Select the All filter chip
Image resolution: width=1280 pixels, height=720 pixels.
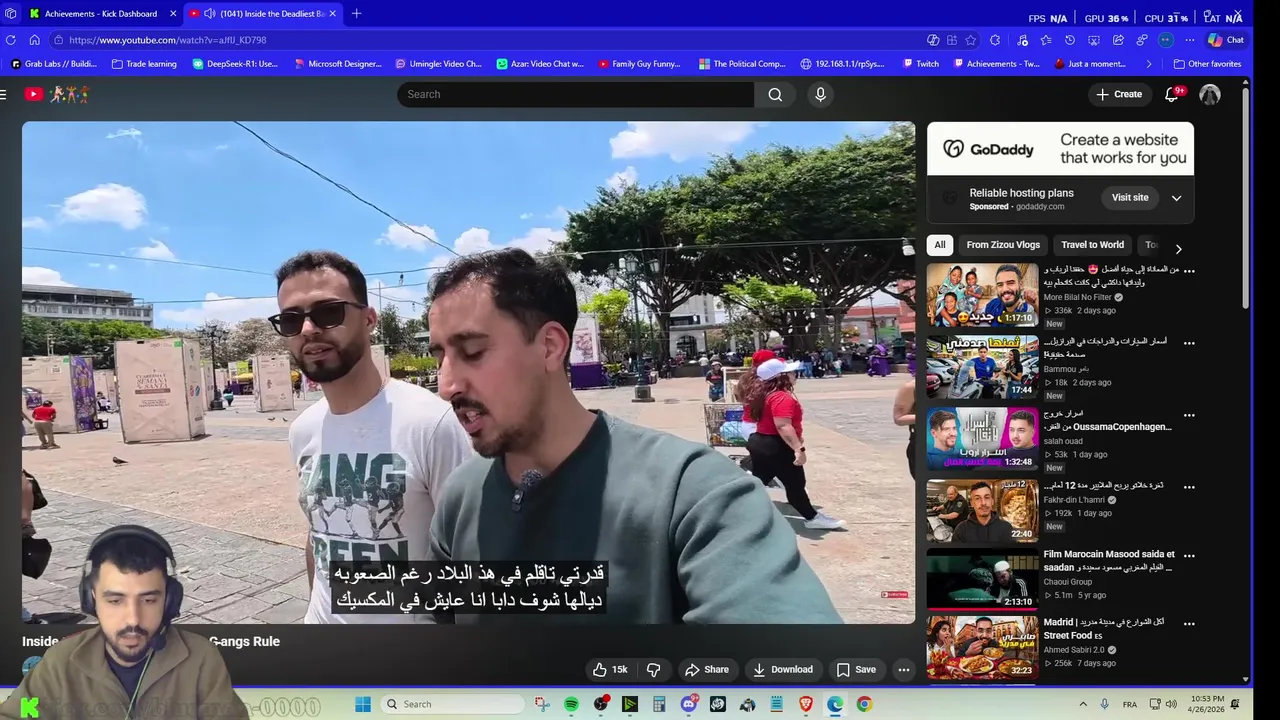coord(939,245)
